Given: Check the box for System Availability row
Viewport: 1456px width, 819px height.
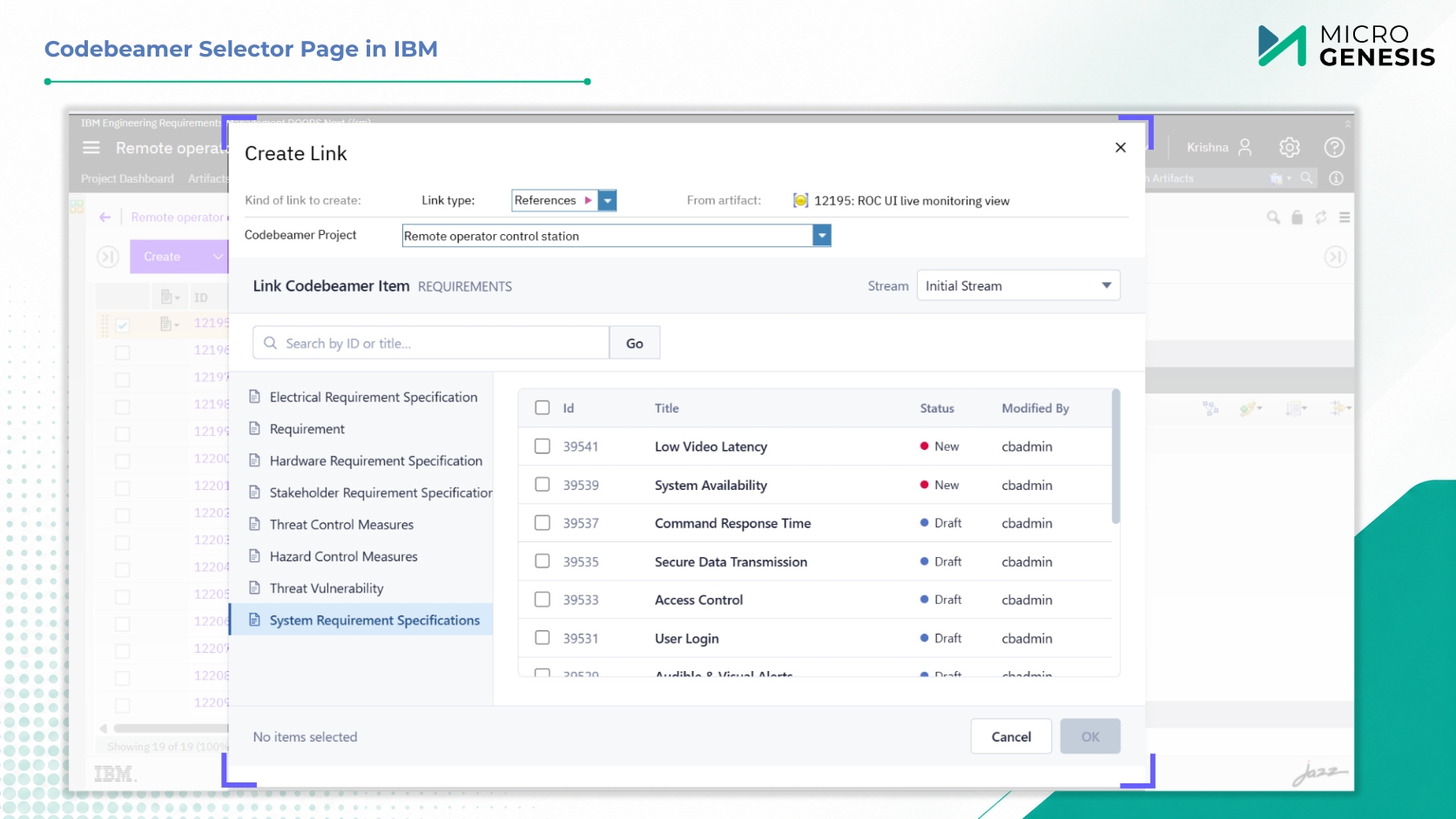Looking at the screenshot, I should 543,484.
